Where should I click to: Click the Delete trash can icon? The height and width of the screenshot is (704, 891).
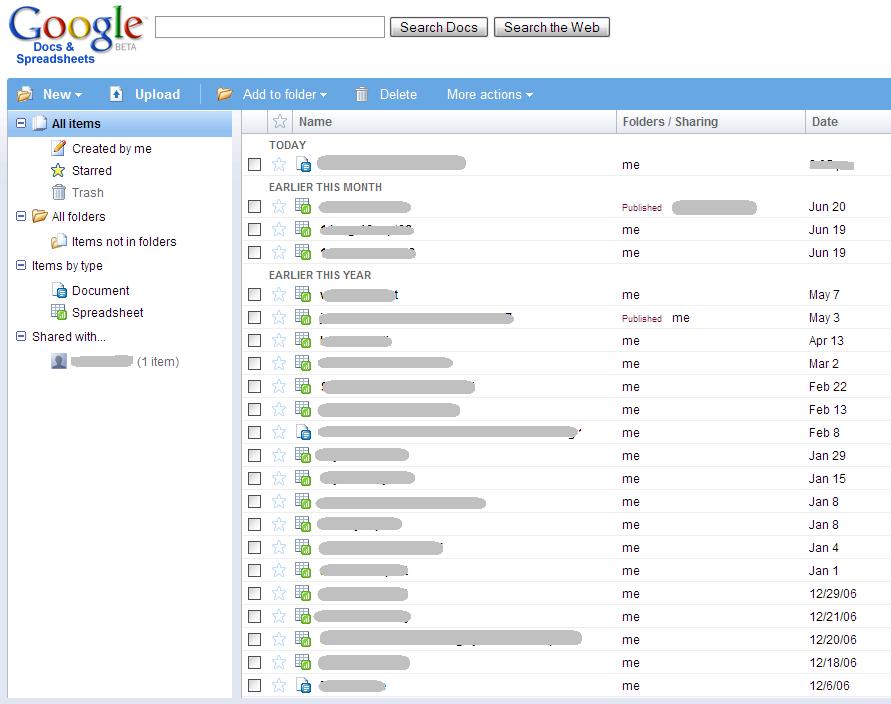tap(361, 94)
